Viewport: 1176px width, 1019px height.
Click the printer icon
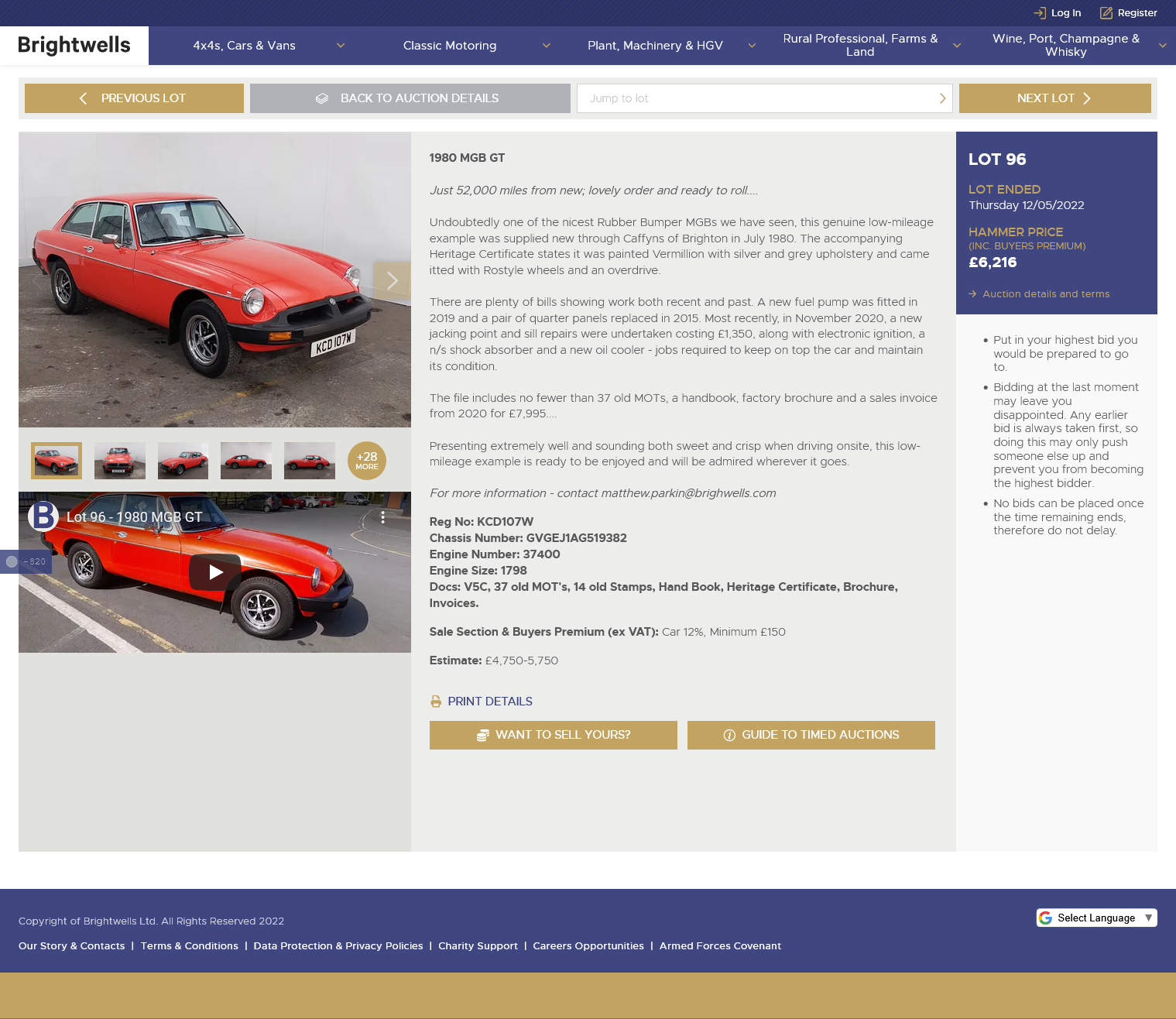point(436,702)
